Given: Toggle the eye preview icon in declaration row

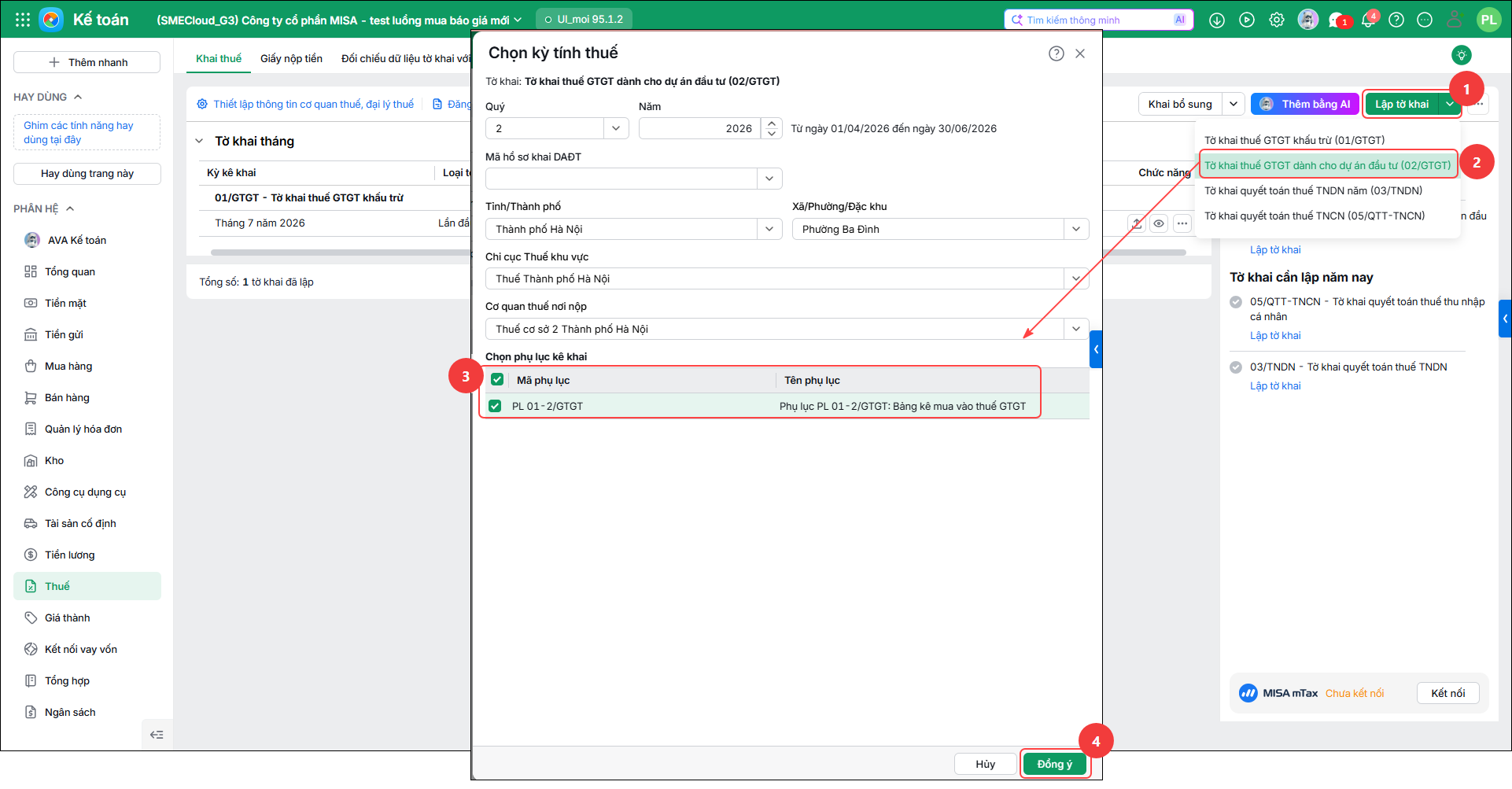Looking at the screenshot, I should coord(1159,223).
